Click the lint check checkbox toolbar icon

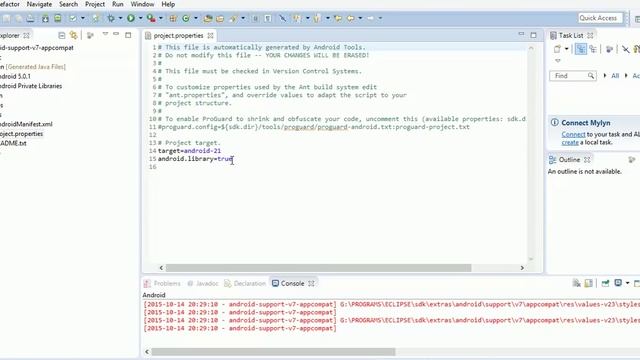73,18
